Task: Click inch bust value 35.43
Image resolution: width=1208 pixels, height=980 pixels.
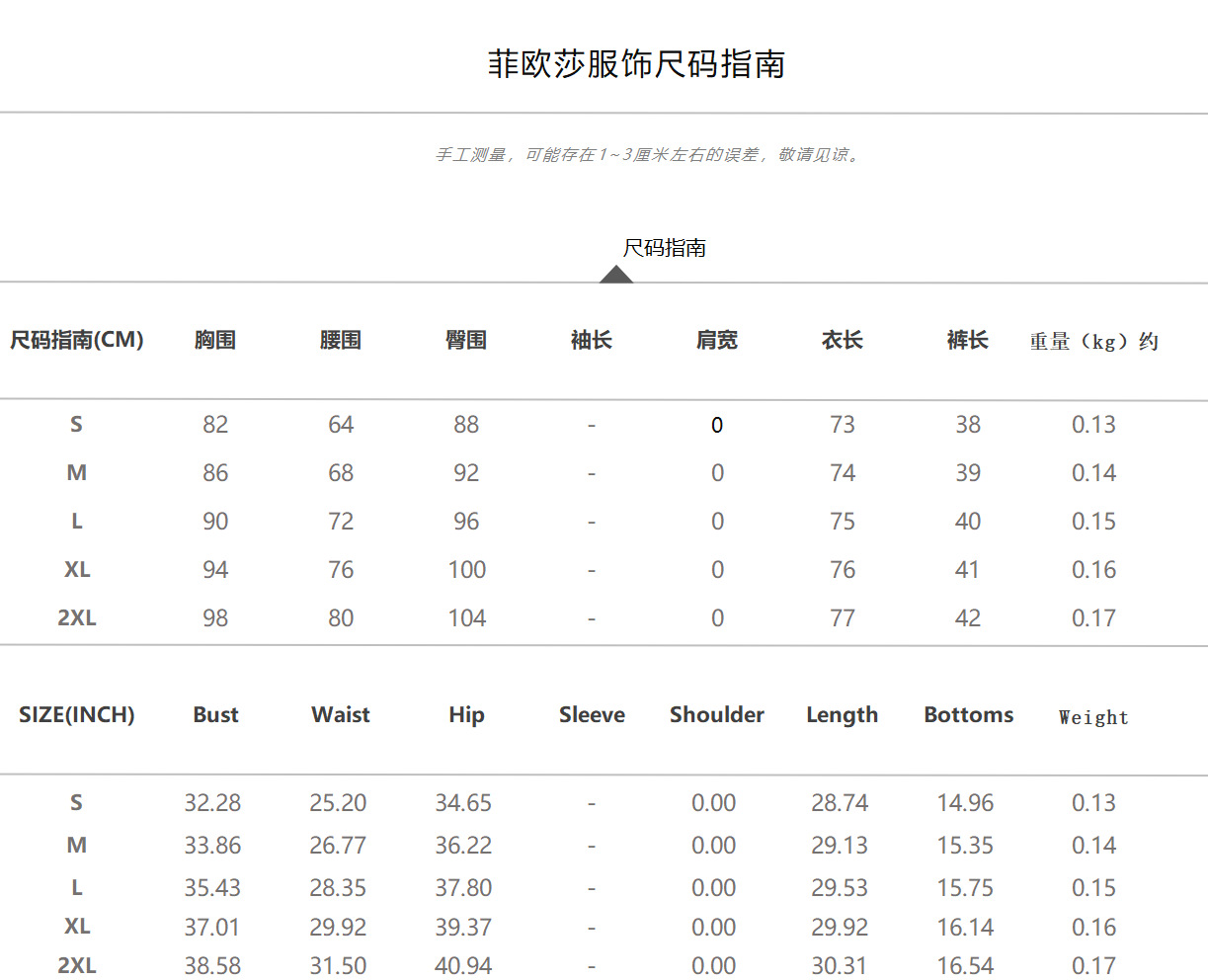Action: 212,888
